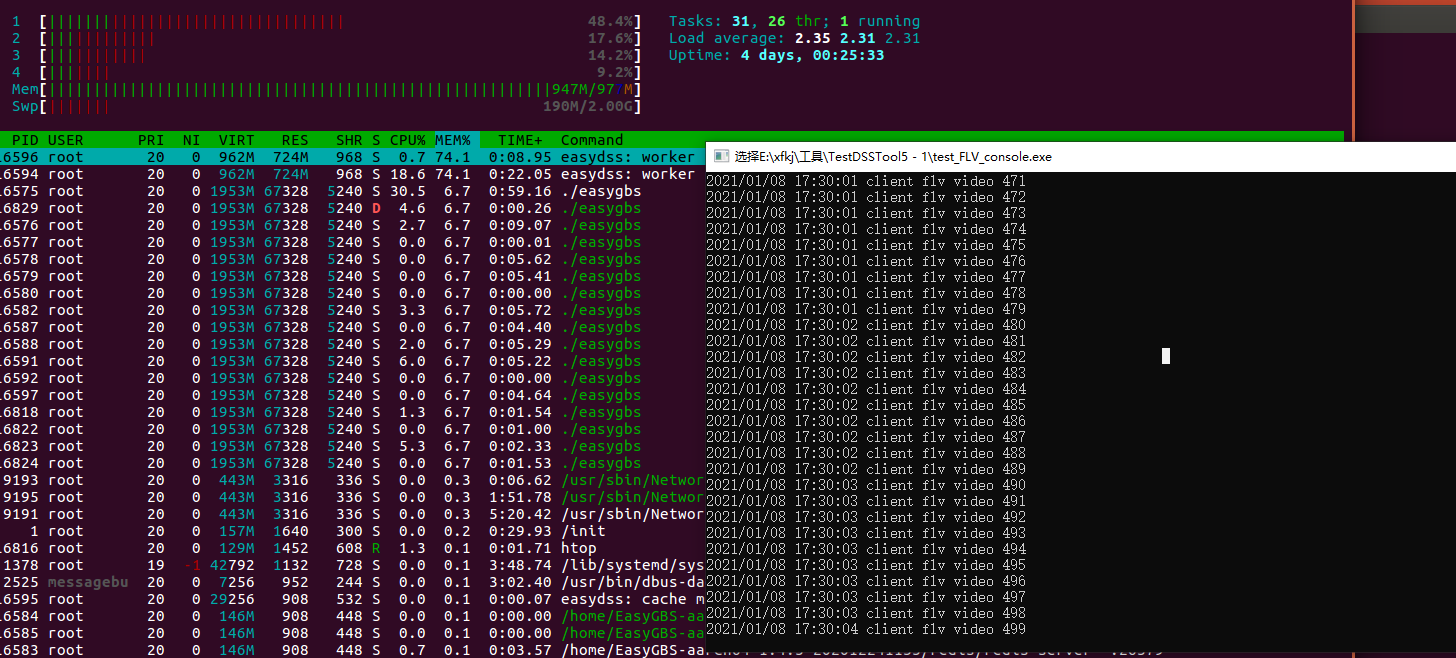Click the console window icon in the title bar

coord(721,156)
